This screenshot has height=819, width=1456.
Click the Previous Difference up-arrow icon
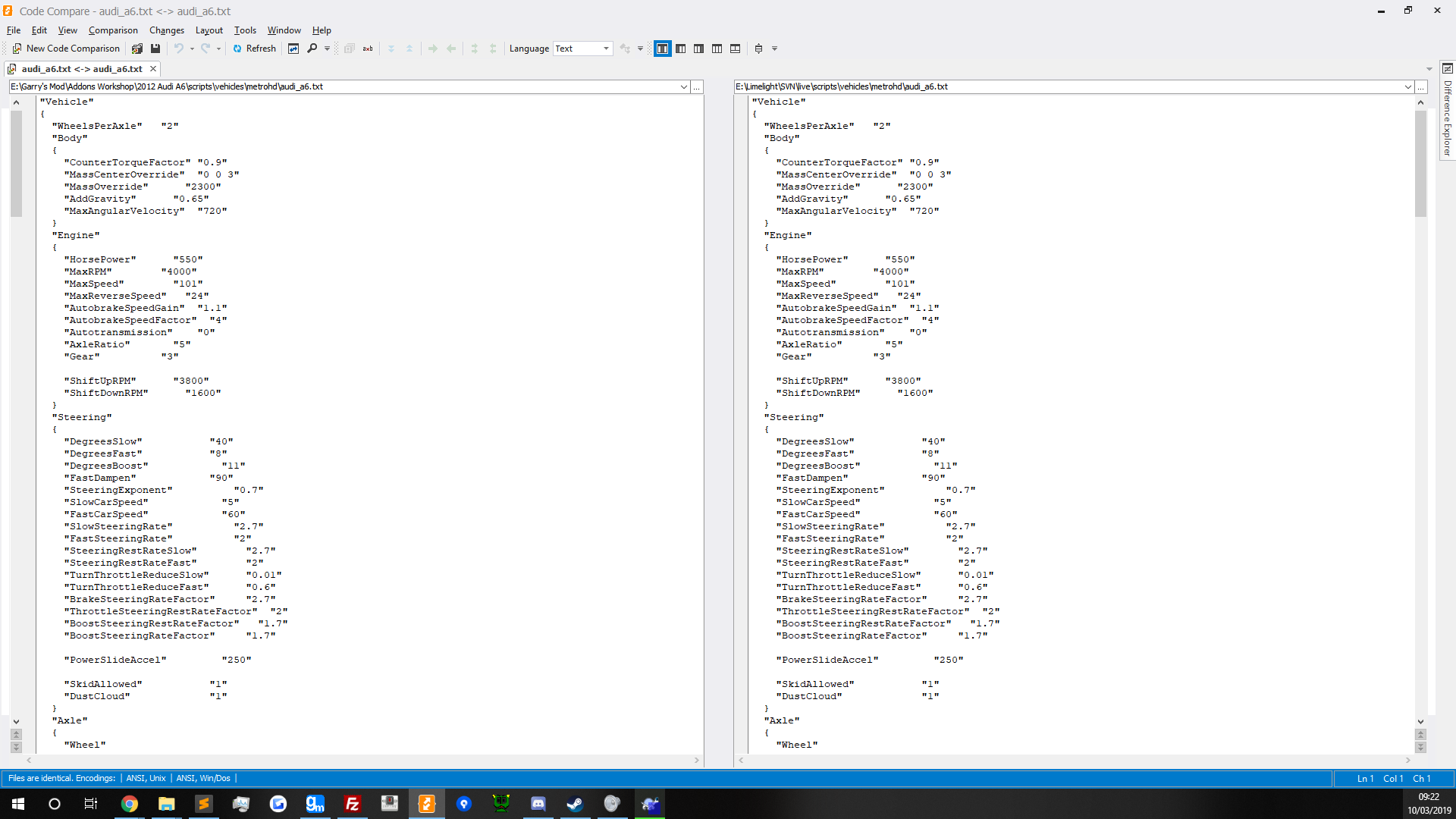409,49
